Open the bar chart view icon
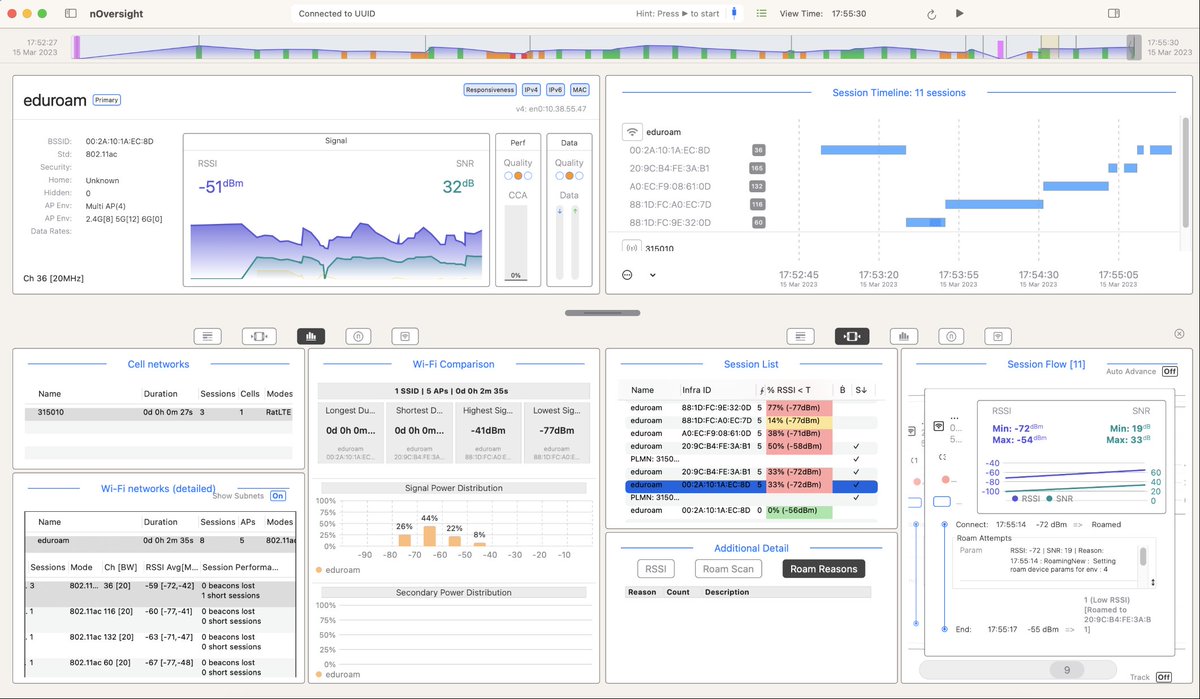 [311, 335]
